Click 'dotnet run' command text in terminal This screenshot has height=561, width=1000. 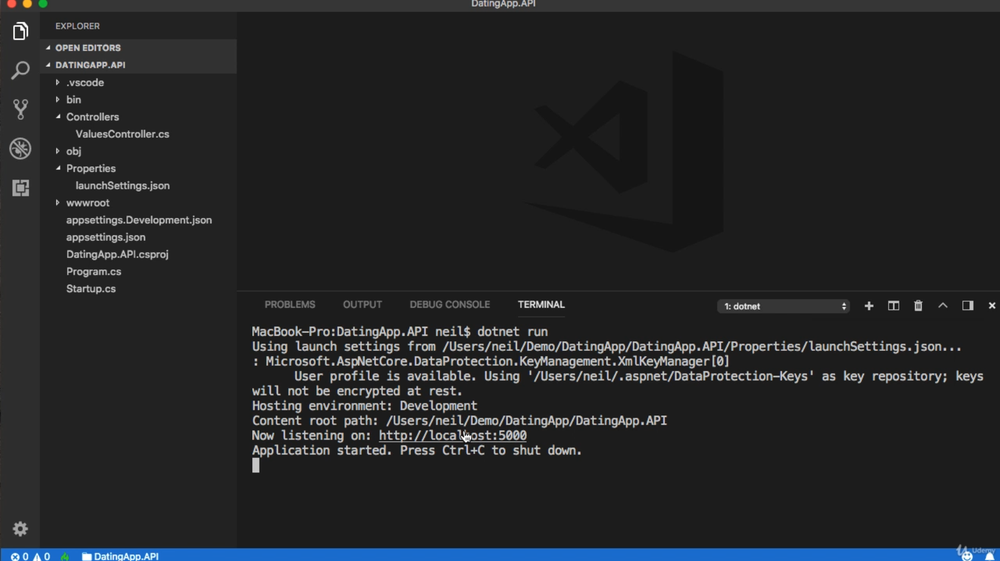click(x=512, y=332)
